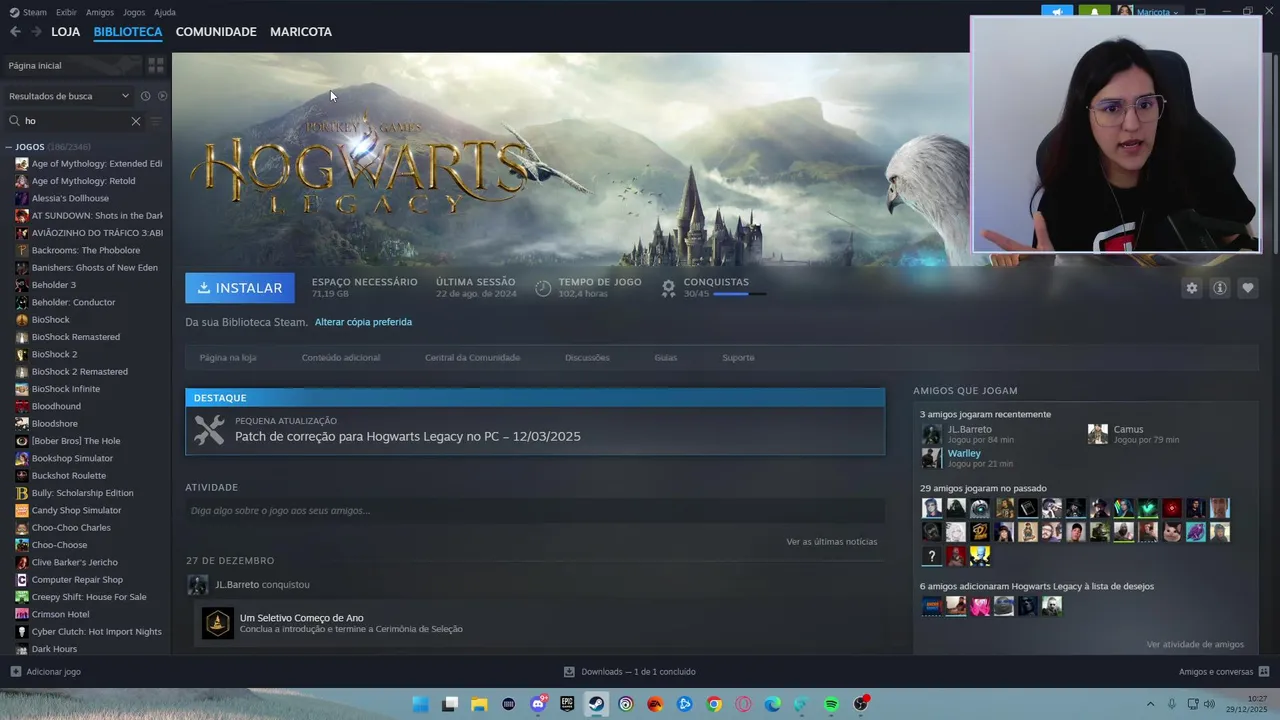Open the Suporte tab

click(738, 357)
